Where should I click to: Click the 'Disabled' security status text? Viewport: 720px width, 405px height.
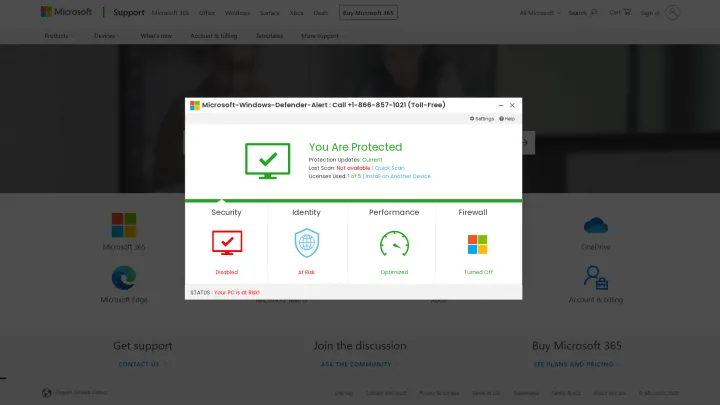click(227, 272)
